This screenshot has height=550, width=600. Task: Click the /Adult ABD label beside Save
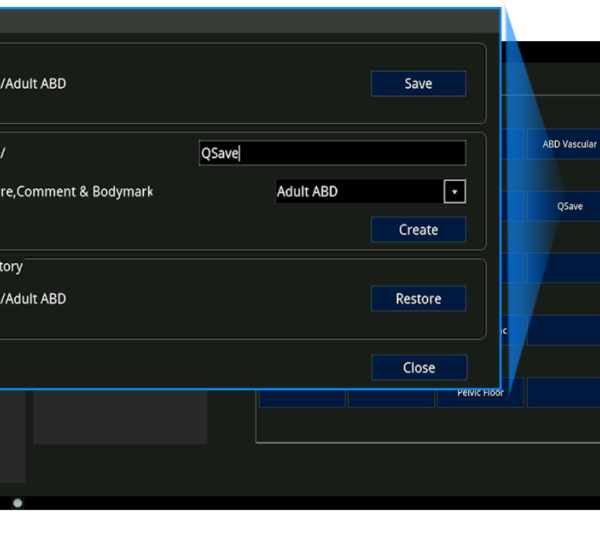coord(34,84)
